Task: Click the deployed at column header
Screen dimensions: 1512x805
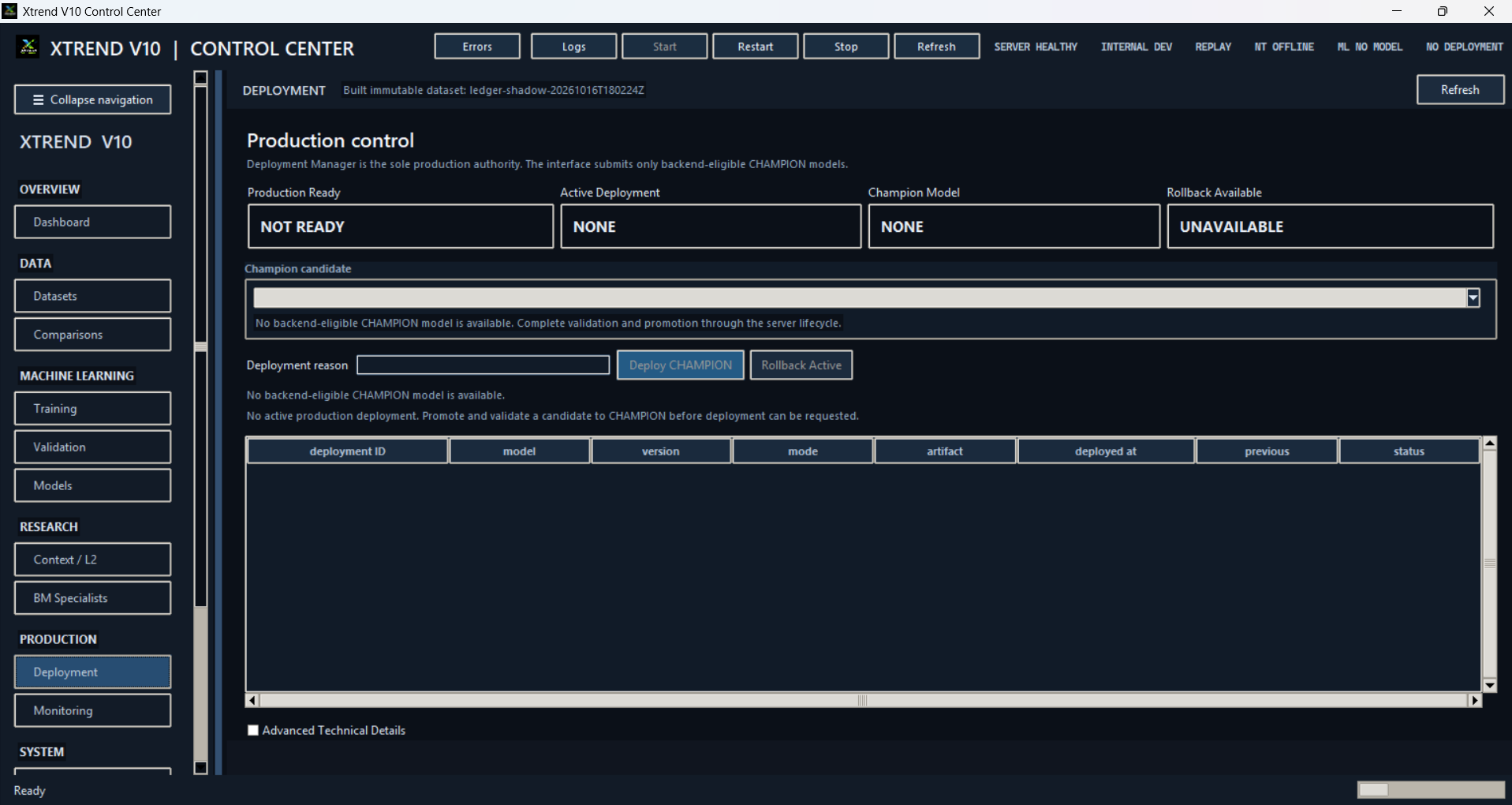Action: [x=1106, y=451]
